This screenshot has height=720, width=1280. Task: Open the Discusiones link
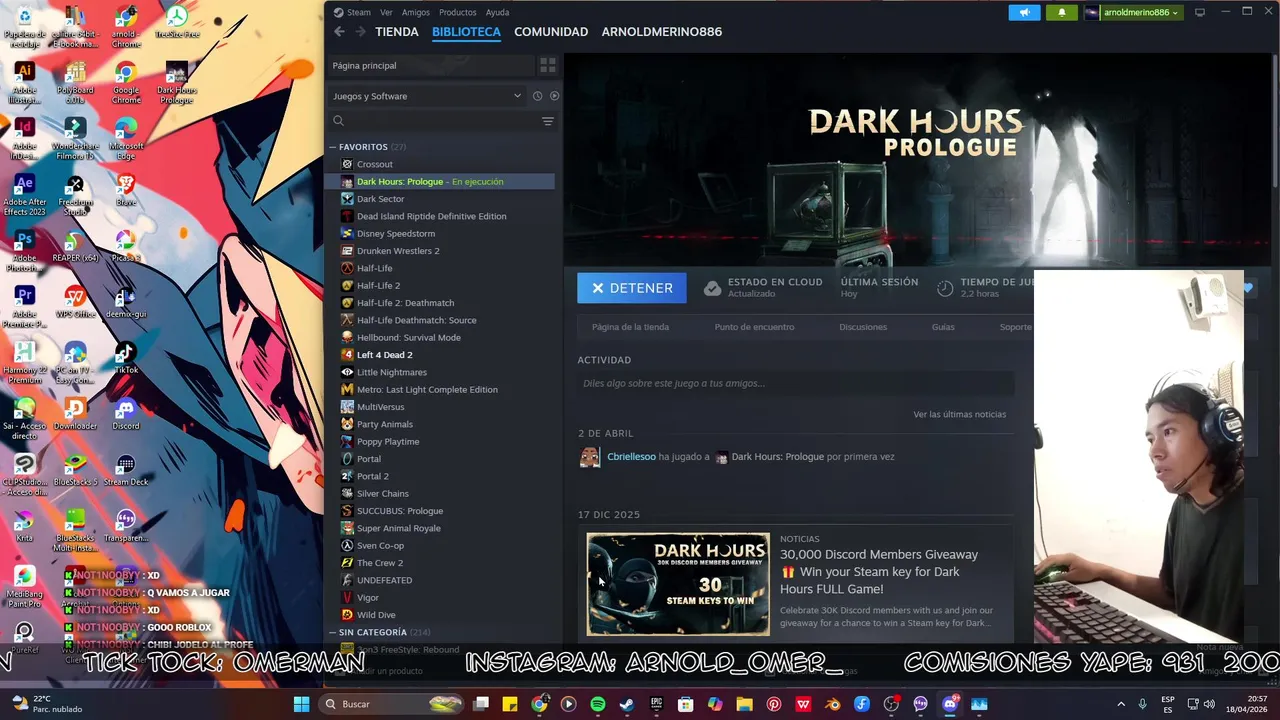click(x=863, y=327)
